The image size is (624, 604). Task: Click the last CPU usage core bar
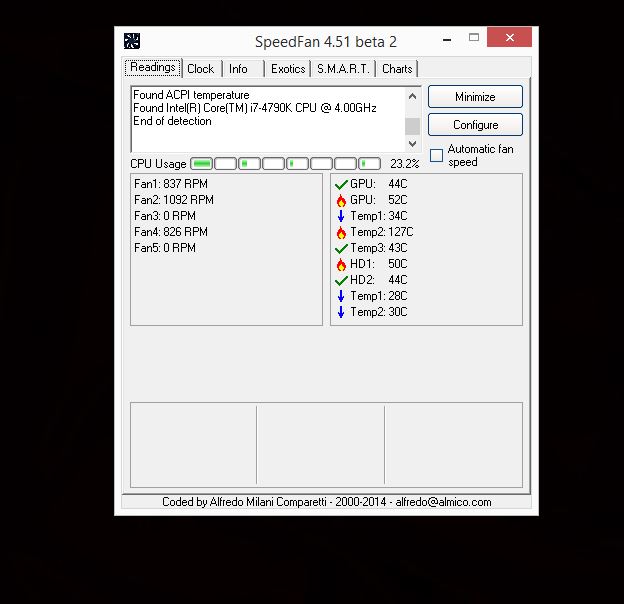pyautogui.click(x=369, y=164)
